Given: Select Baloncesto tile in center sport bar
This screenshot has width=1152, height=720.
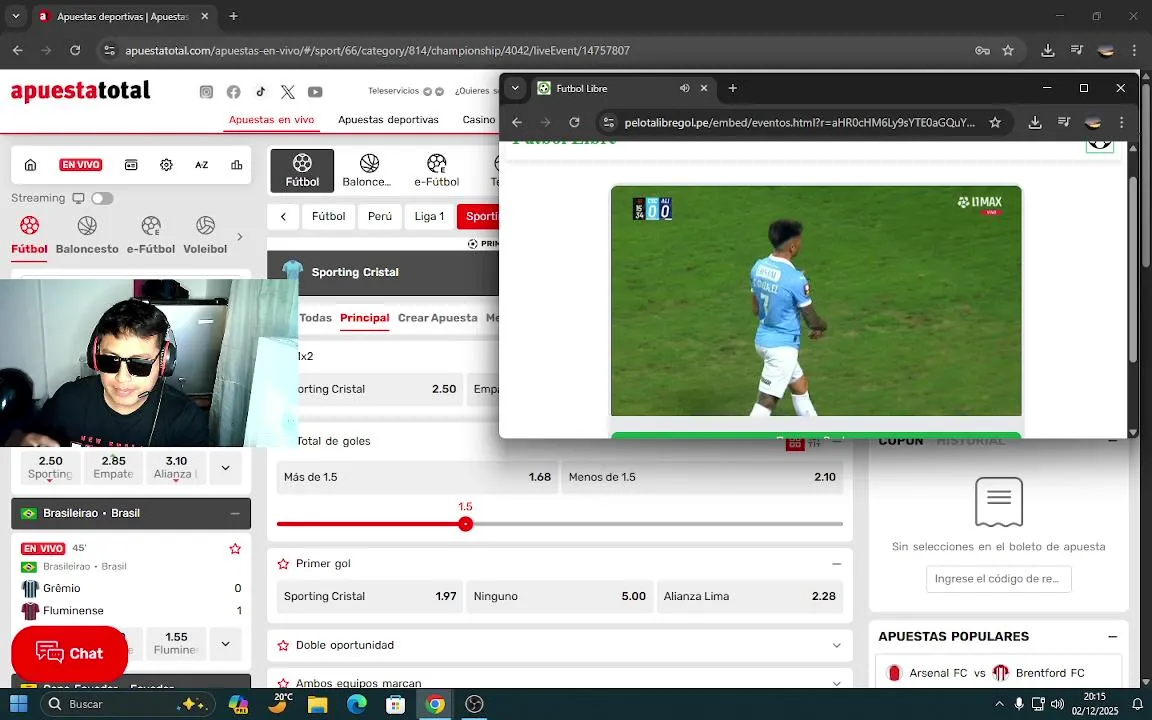Looking at the screenshot, I should pyautogui.click(x=367, y=170).
